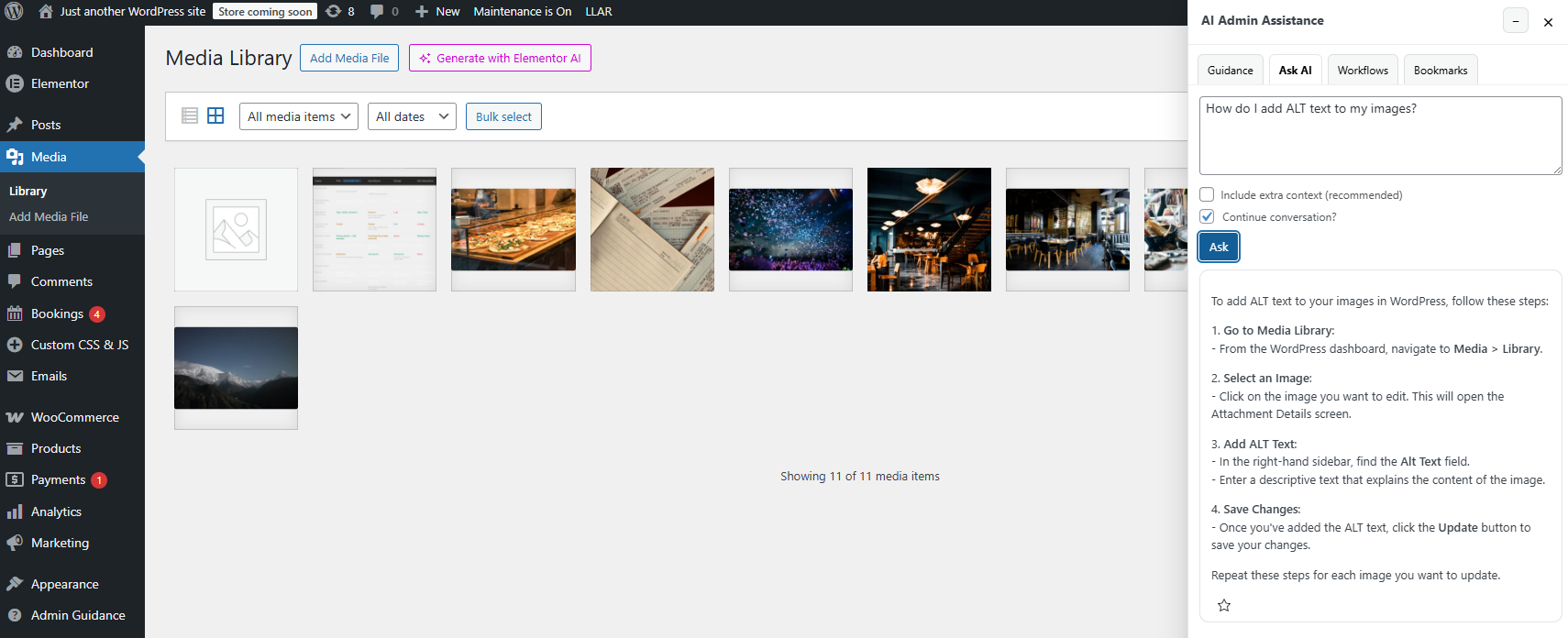Minimize the AI Admin Assistance panel

pos(1516,21)
